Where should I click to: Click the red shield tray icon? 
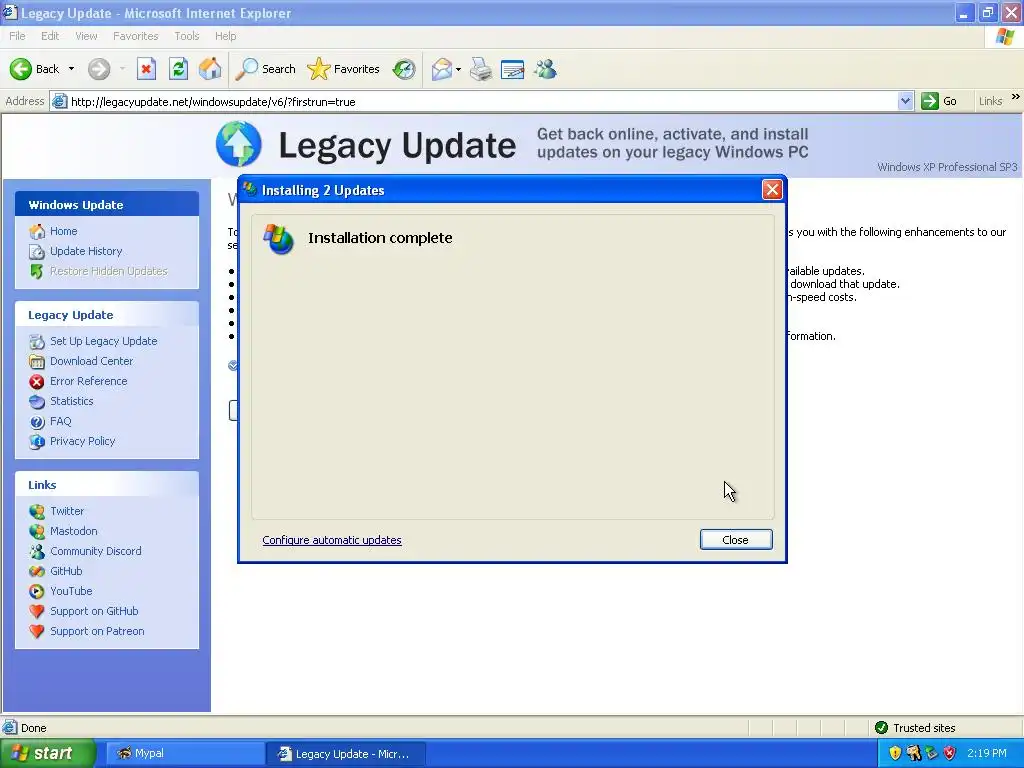click(x=950, y=753)
